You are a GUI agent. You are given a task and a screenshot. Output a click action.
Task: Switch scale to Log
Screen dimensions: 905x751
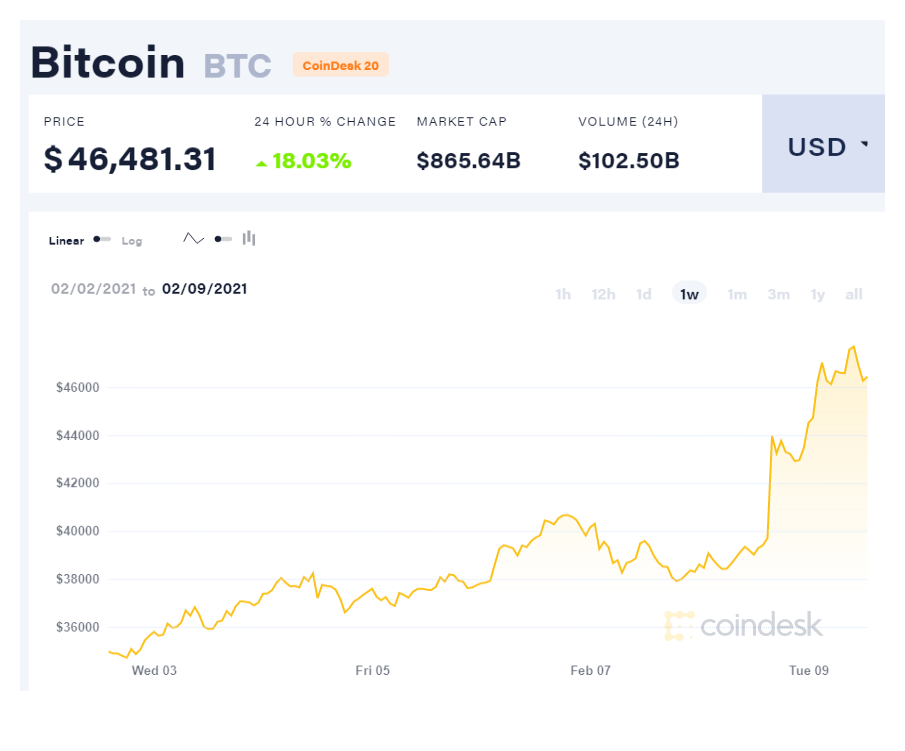tap(132, 240)
